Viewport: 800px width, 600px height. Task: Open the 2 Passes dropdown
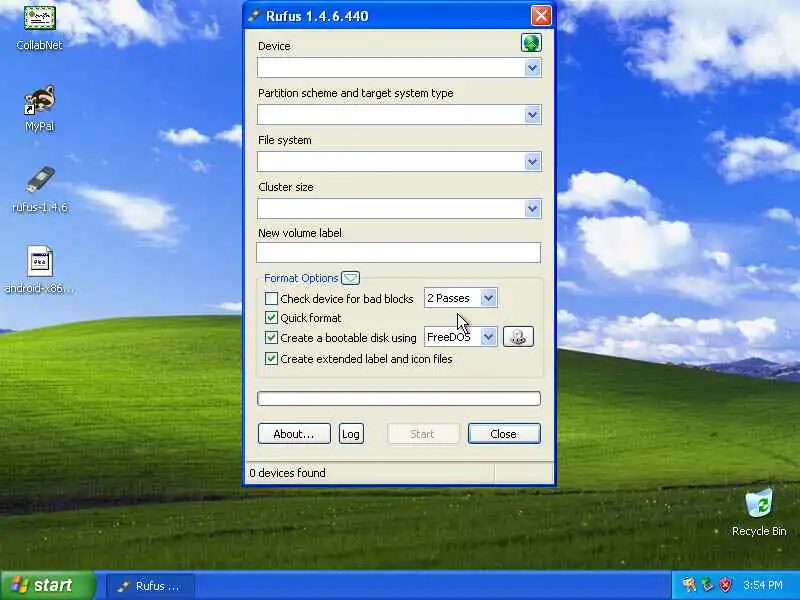click(x=488, y=298)
